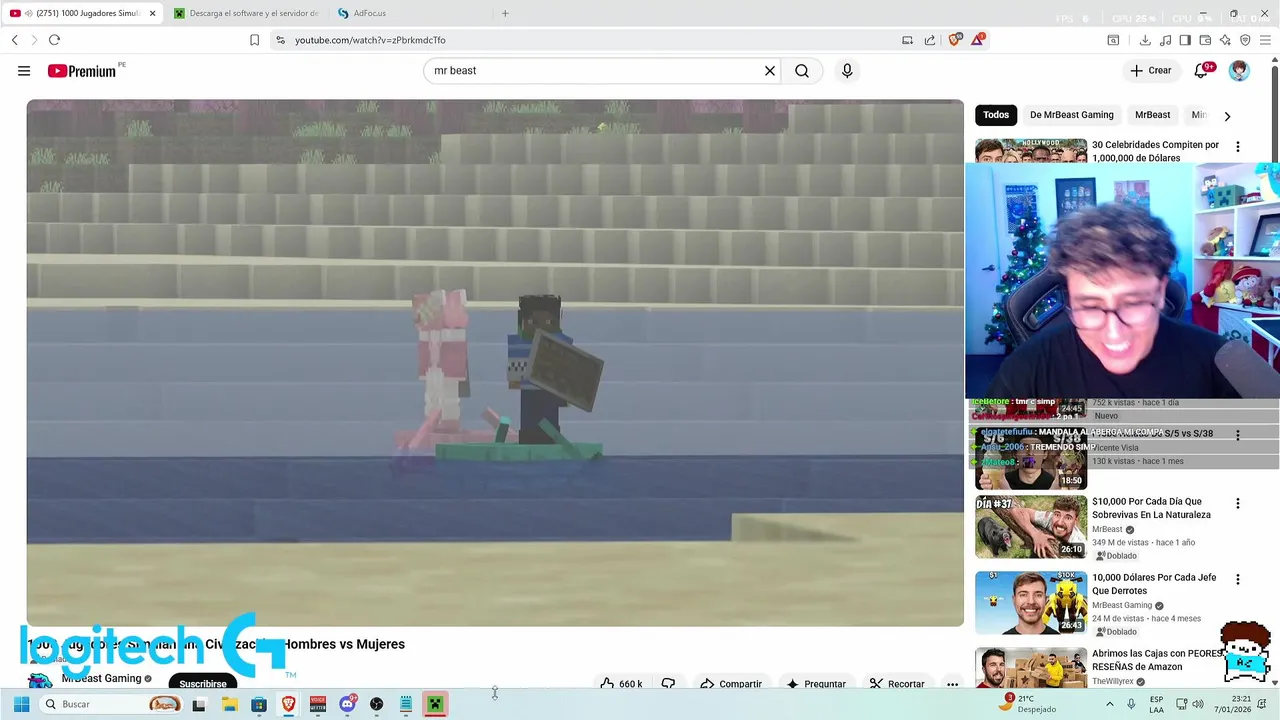Open more actions ellipsis under video
The image size is (1280, 720).
click(952, 684)
